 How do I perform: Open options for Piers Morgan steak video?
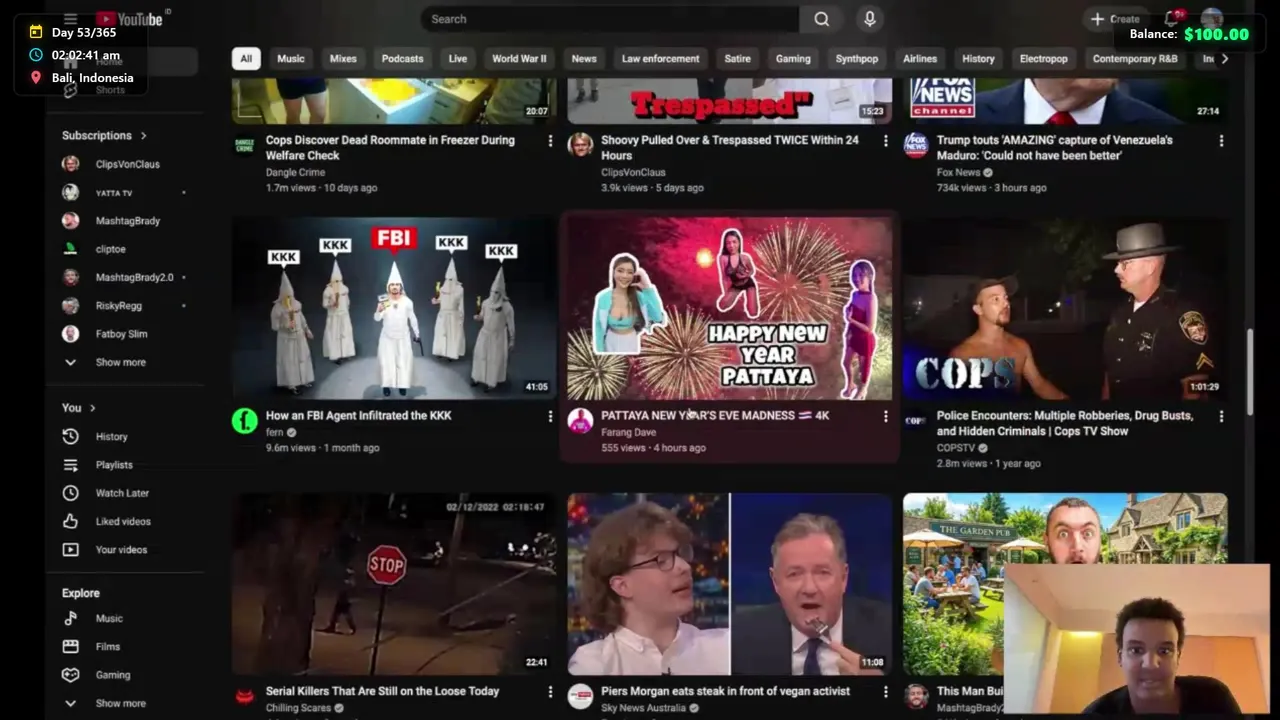tap(885, 691)
